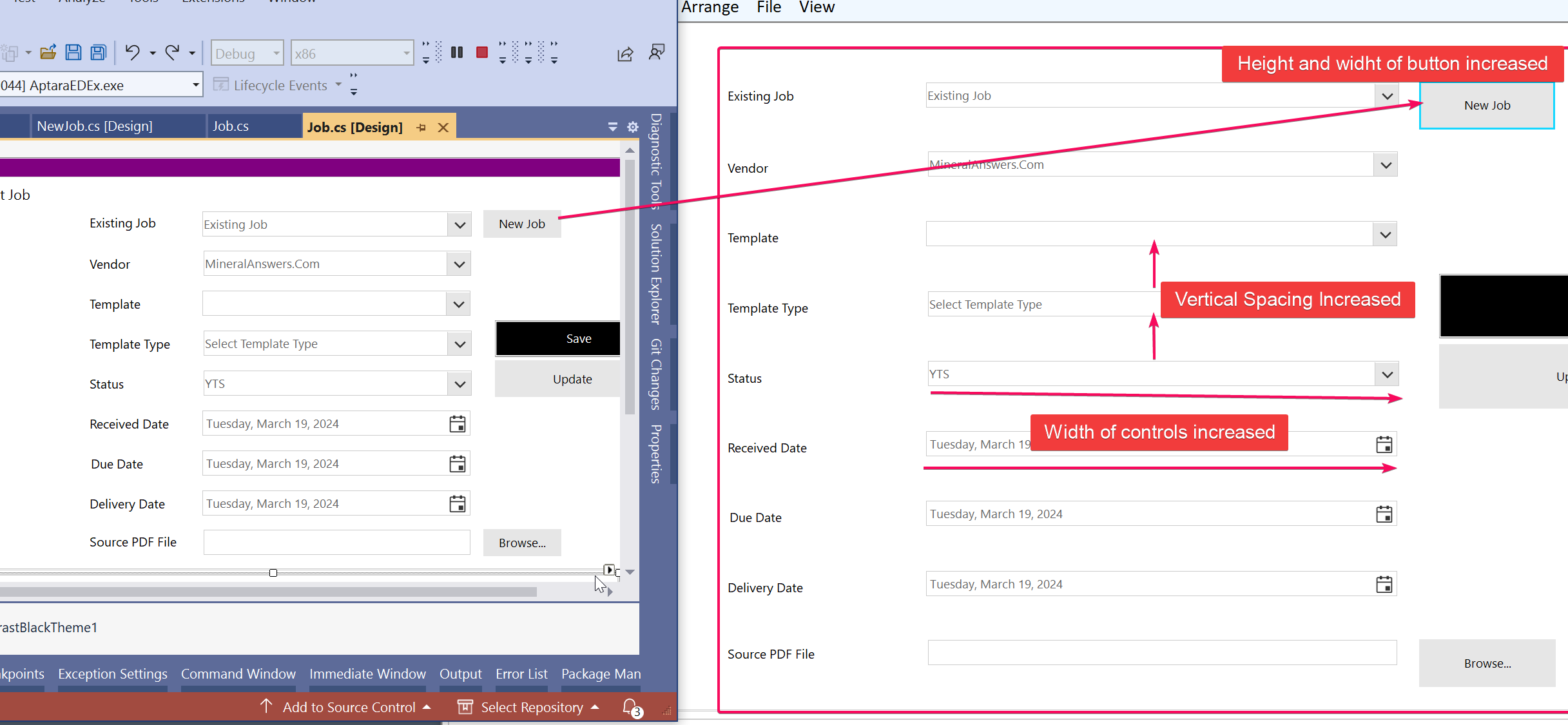
Task: Open the tab settings gear icon
Action: click(x=633, y=128)
